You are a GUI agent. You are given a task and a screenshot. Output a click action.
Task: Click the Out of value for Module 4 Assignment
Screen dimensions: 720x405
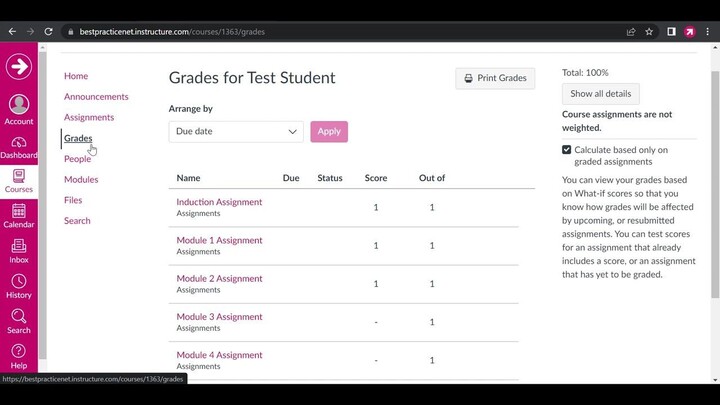click(432, 360)
